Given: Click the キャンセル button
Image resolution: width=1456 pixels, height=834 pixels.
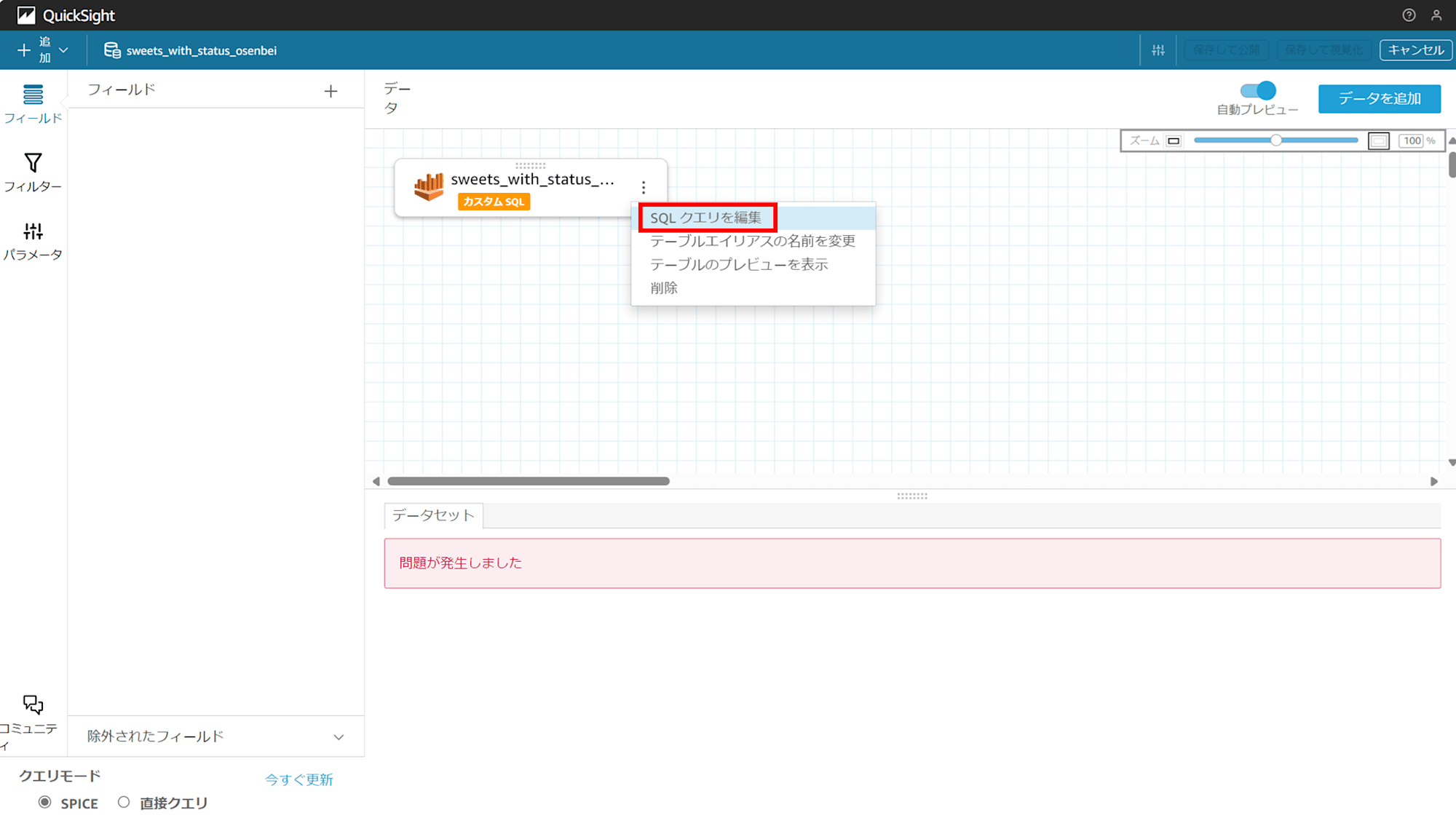Looking at the screenshot, I should pyautogui.click(x=1416, y=50).
